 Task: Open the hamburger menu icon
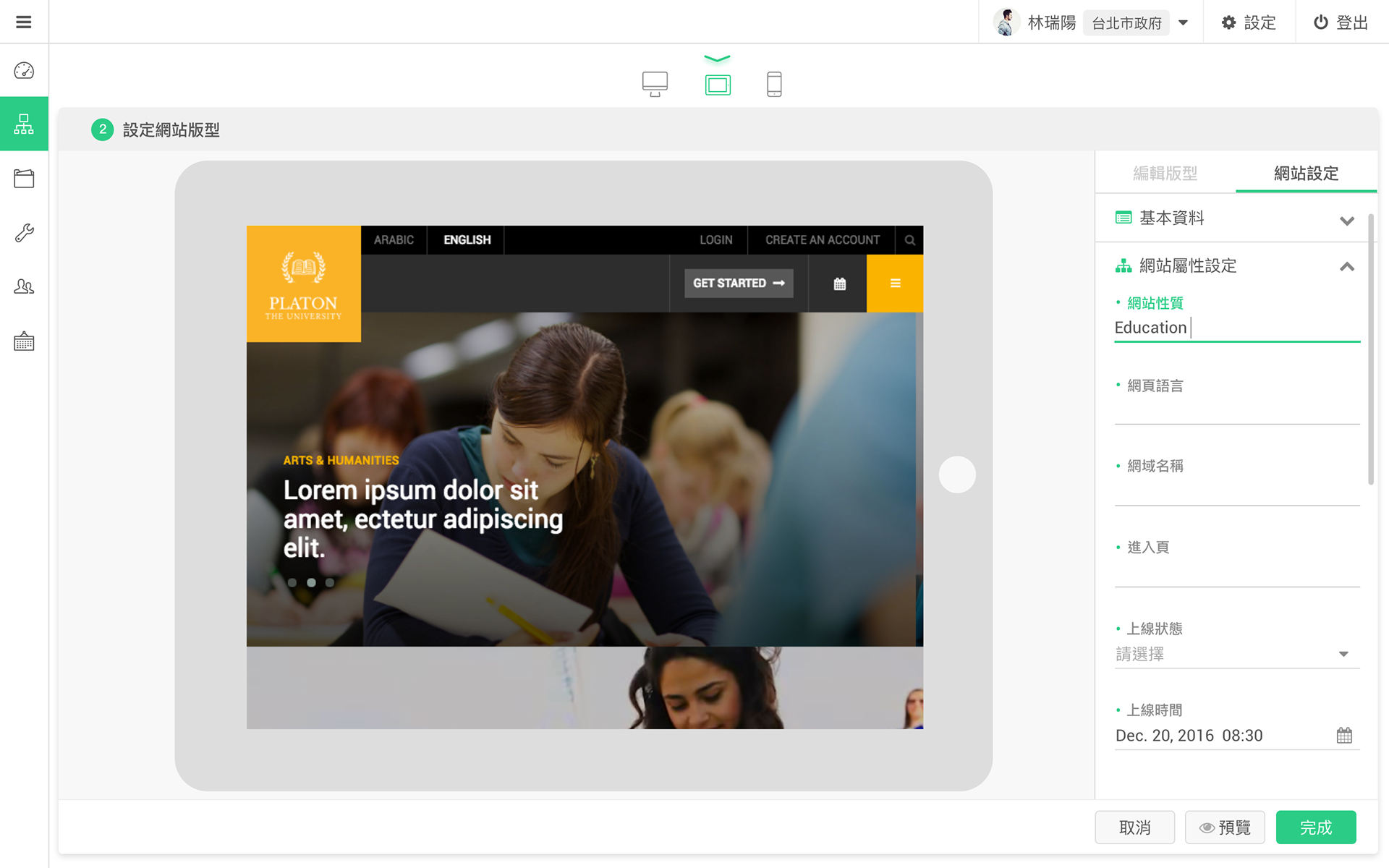[24, 22]
